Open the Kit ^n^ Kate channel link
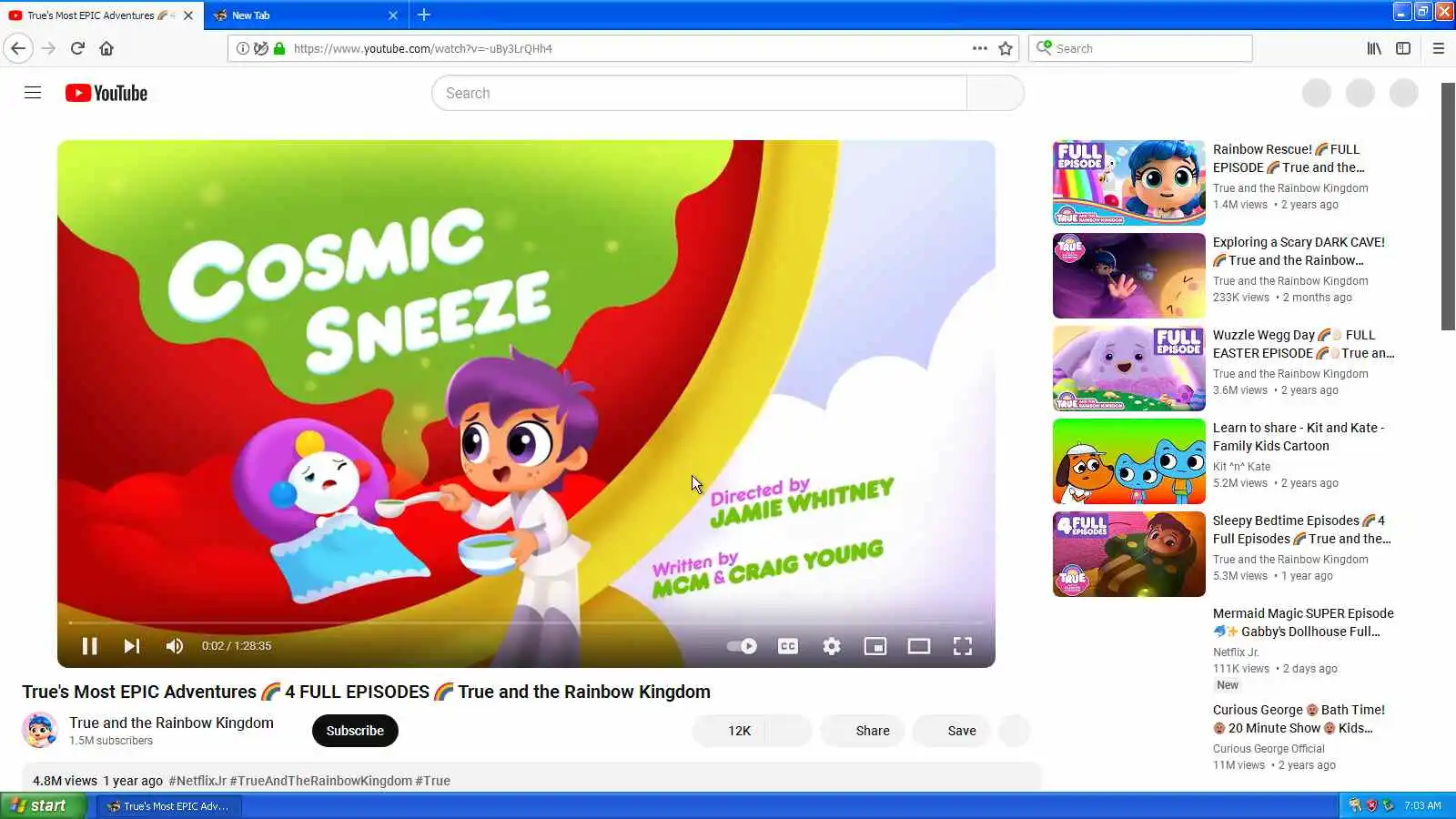The image size is (1456, 819). [1241, 467]
